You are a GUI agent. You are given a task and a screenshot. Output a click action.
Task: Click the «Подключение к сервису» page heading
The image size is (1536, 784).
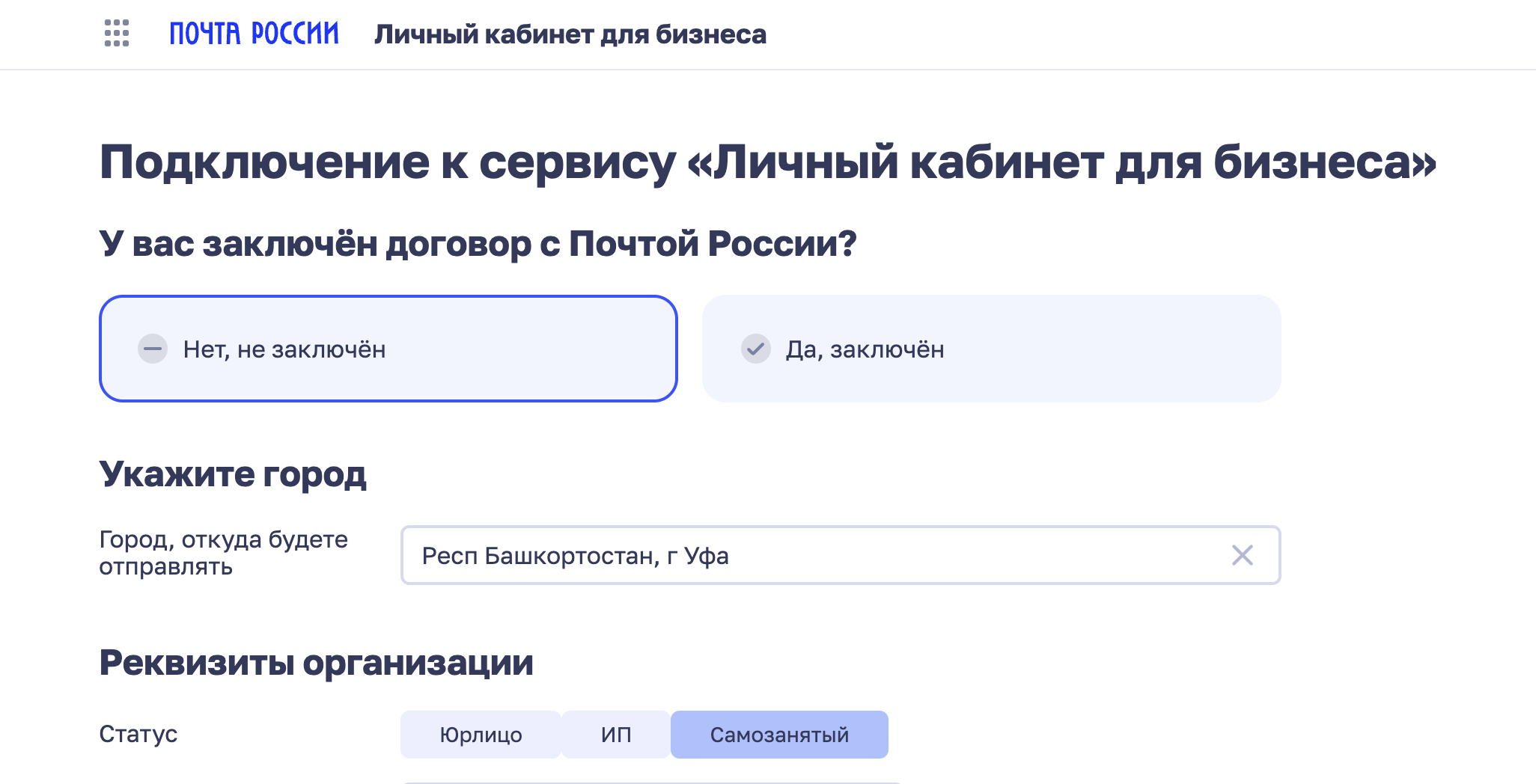(767, 162)
